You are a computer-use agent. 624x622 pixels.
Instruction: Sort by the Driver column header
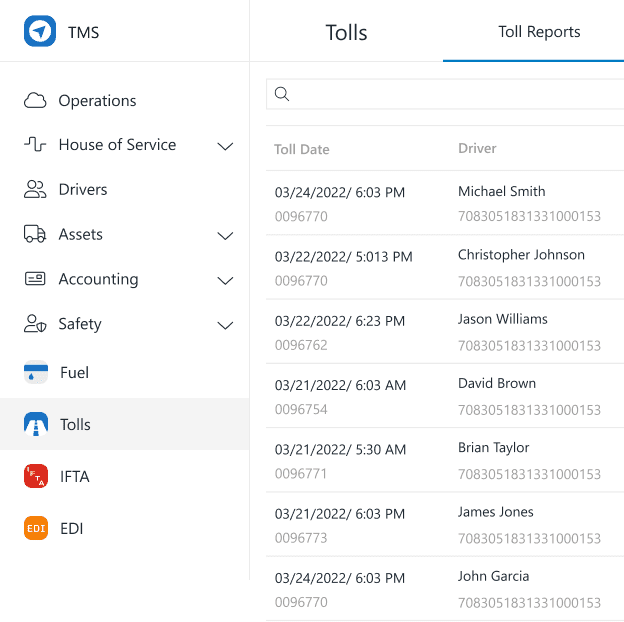pyautogui.click(x=477, y=148)
